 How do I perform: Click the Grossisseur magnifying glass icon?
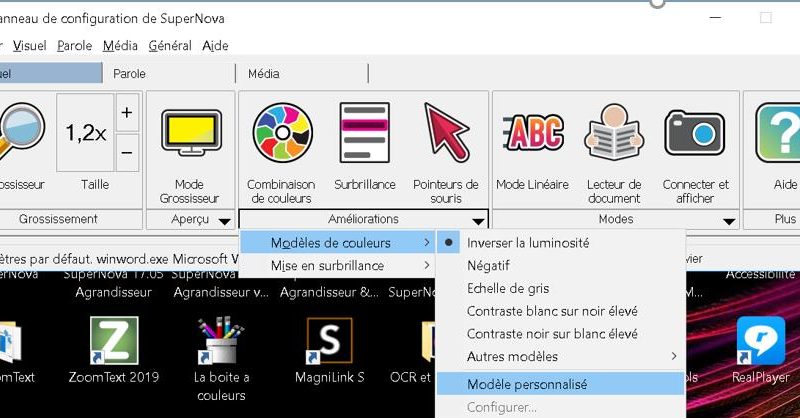point(20,132)
